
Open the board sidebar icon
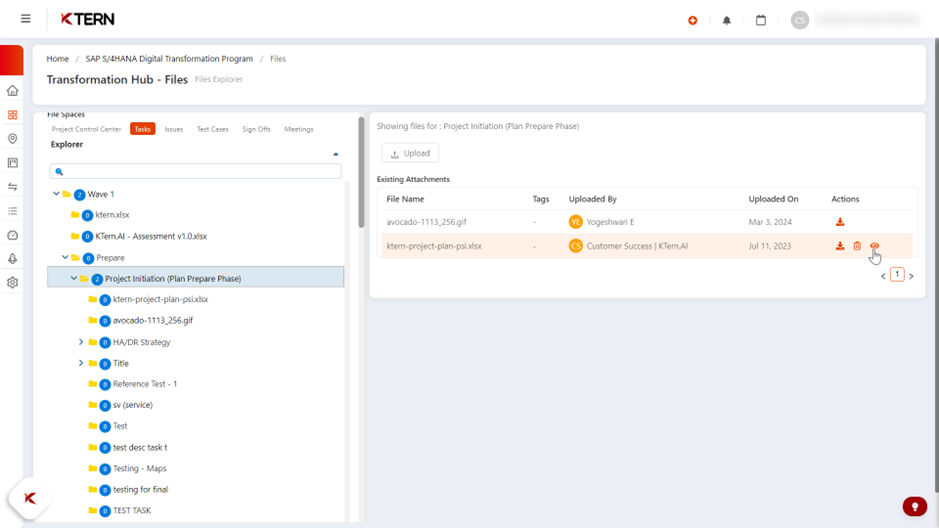pyautogui.click(x=13, y=163)
